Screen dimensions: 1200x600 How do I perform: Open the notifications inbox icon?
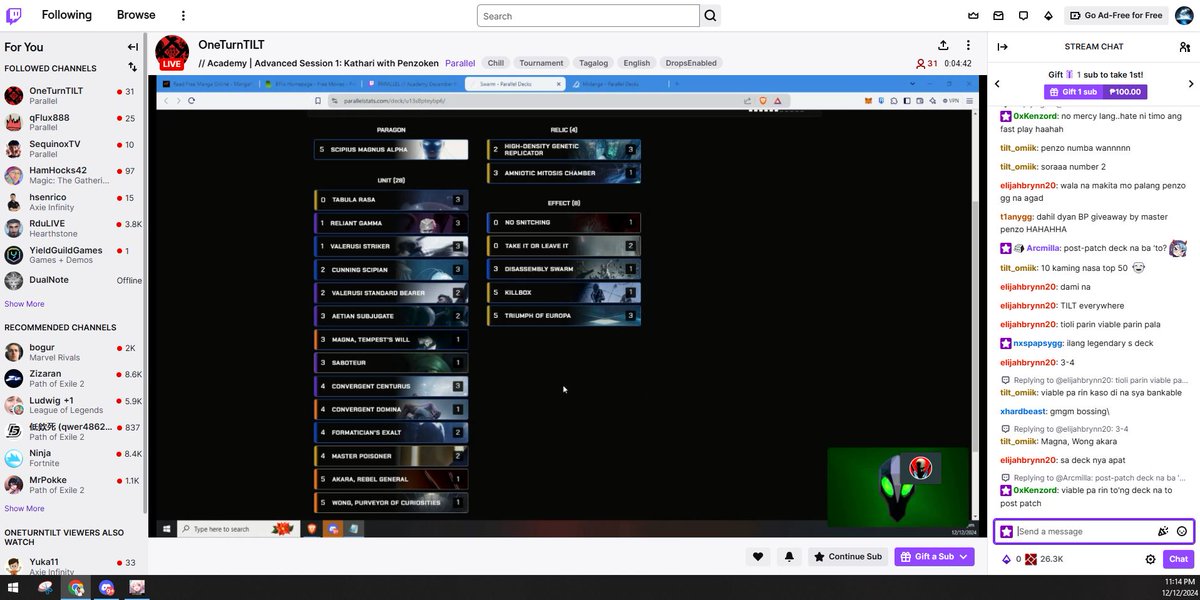pyautogui.click(x=998, y=16)
